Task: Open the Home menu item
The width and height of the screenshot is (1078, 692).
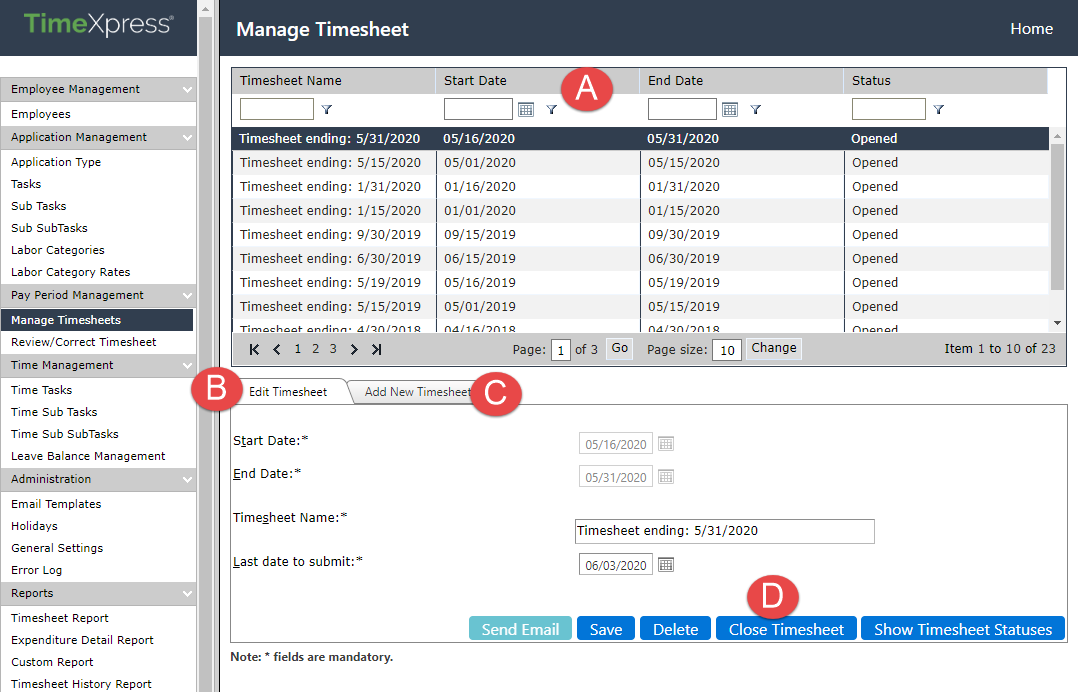Action: [x=1031, y=29]
